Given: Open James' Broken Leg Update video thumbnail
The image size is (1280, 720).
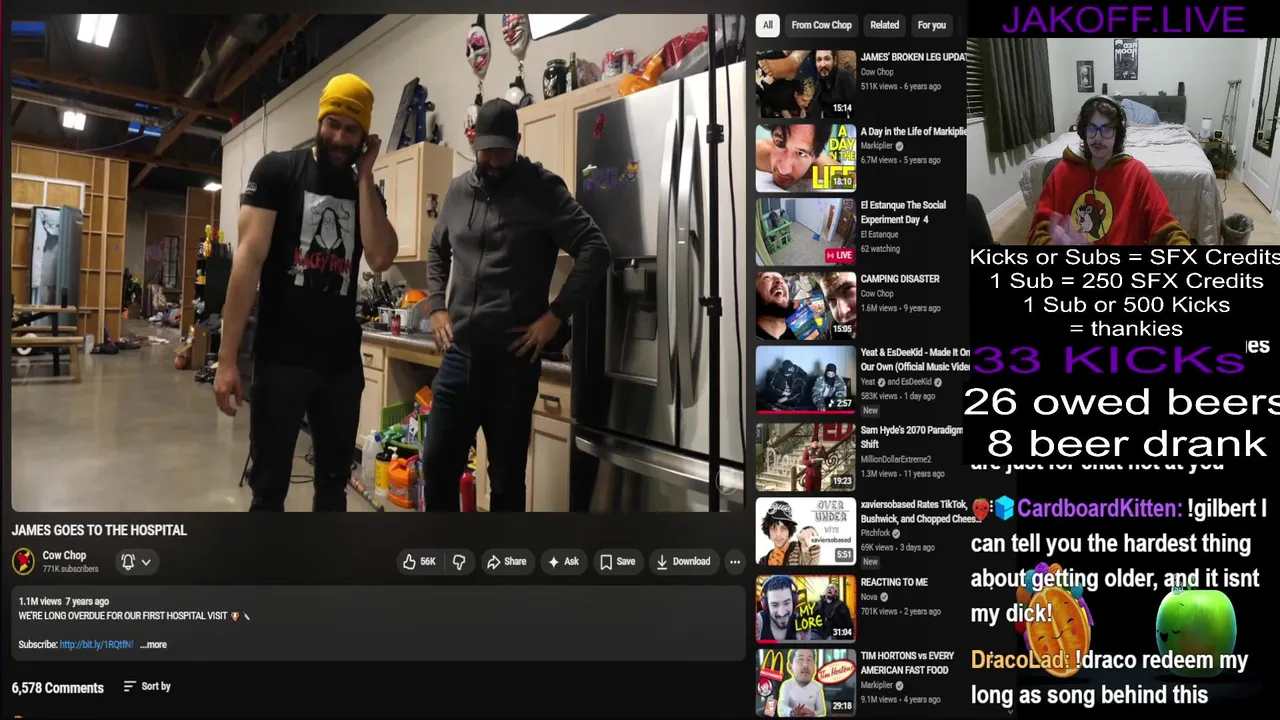Looking at the screenshot, I should pos(805,84).
